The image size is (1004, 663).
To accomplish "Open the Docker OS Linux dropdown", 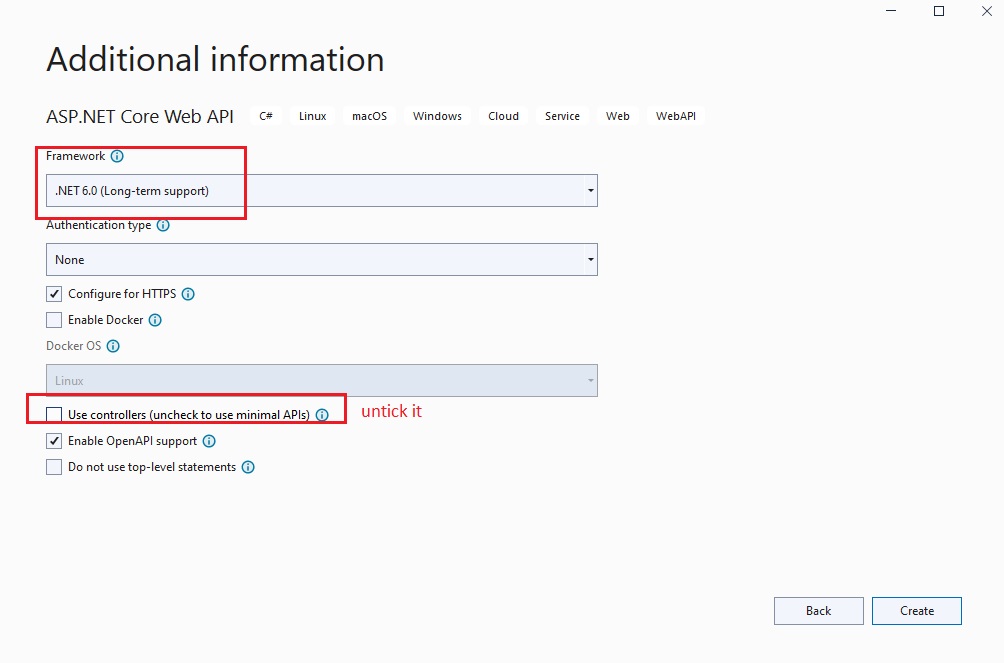I will click(321, 381).
